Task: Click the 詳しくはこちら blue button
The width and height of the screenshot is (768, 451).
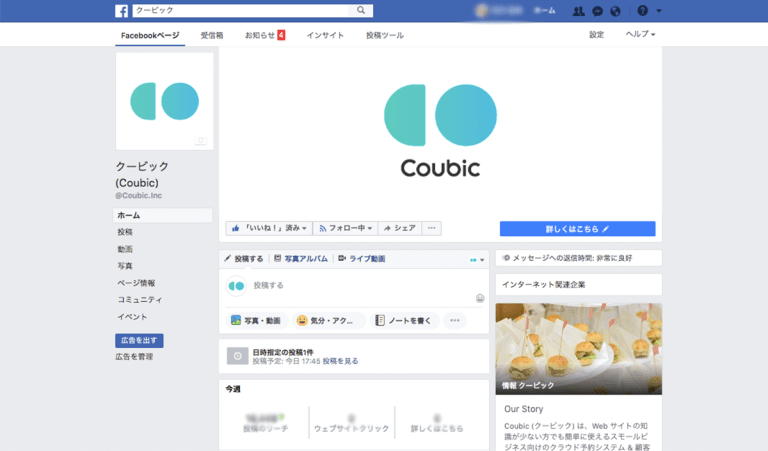Action: point(577,229)
